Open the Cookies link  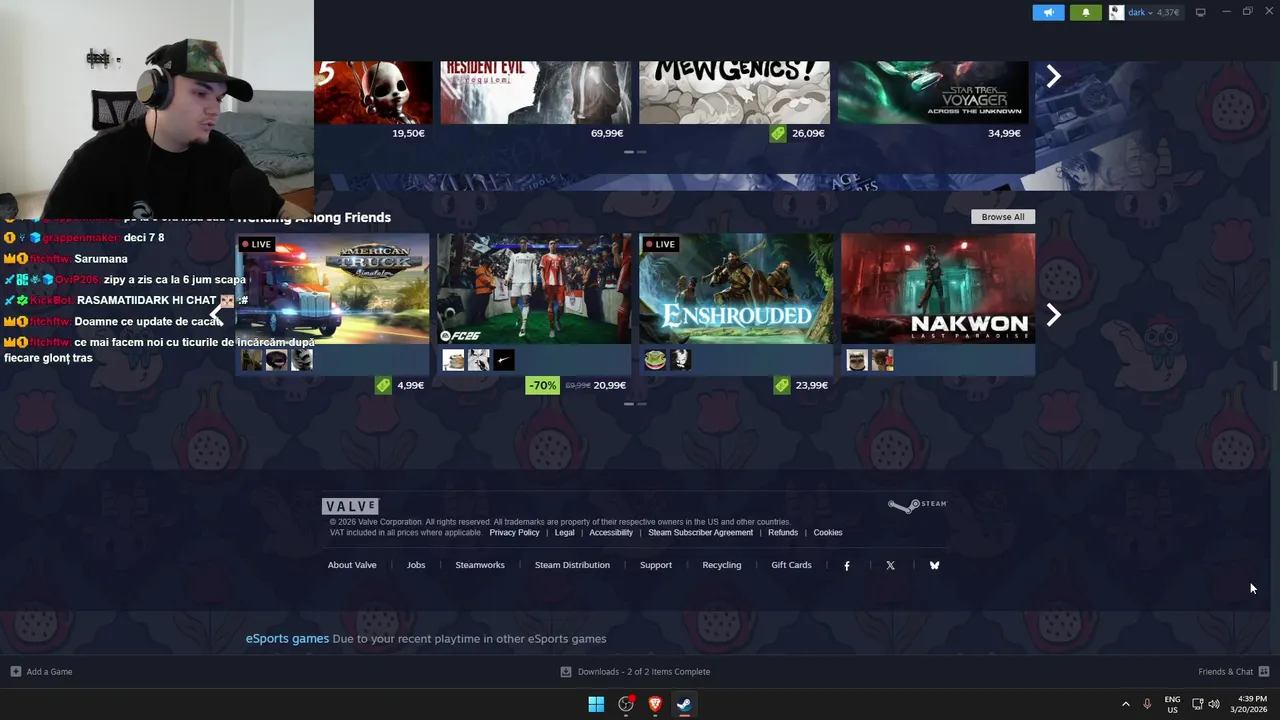coord(828,533)
